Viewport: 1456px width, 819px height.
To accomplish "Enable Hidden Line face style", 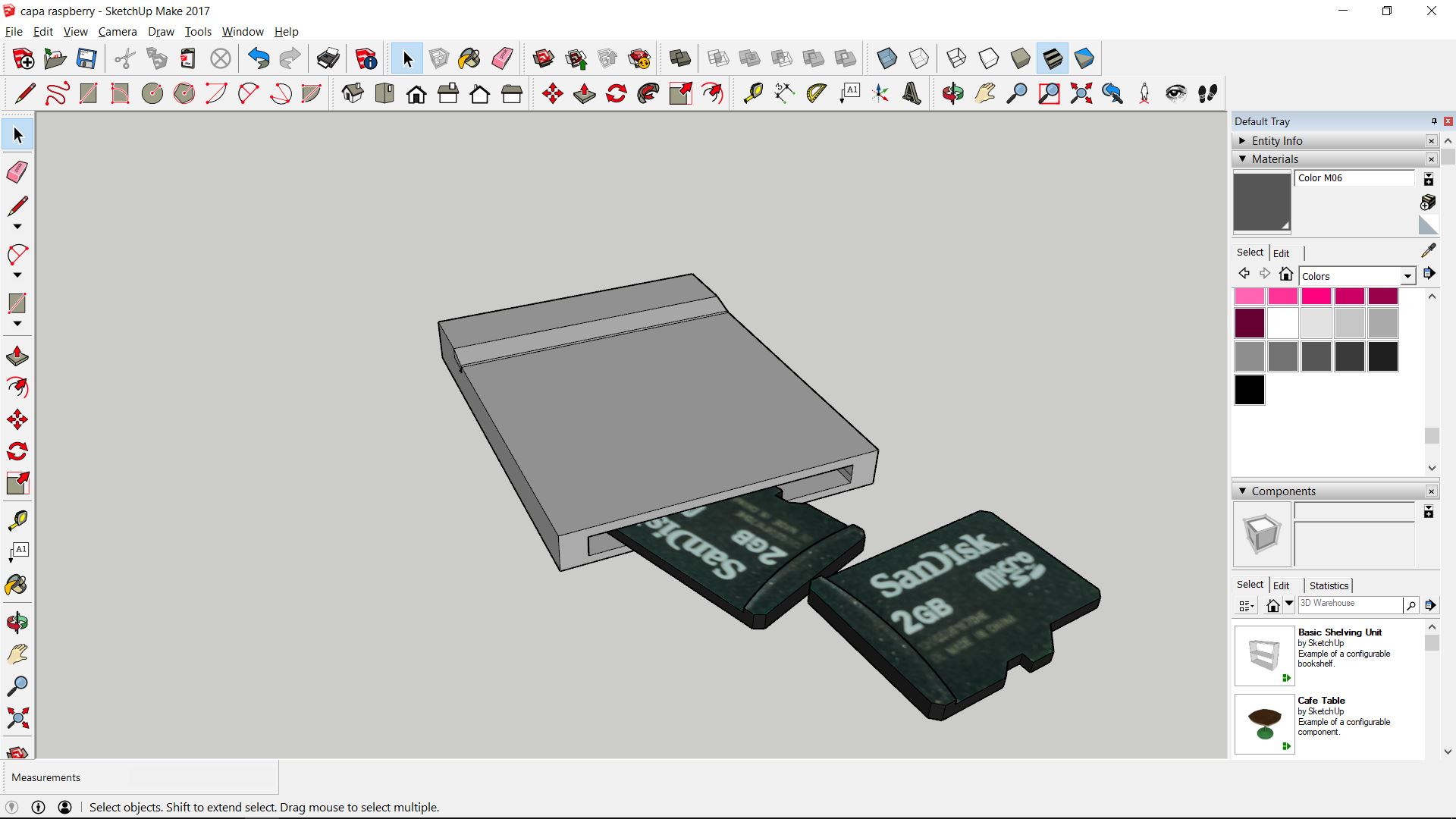I will coord(988,58).
